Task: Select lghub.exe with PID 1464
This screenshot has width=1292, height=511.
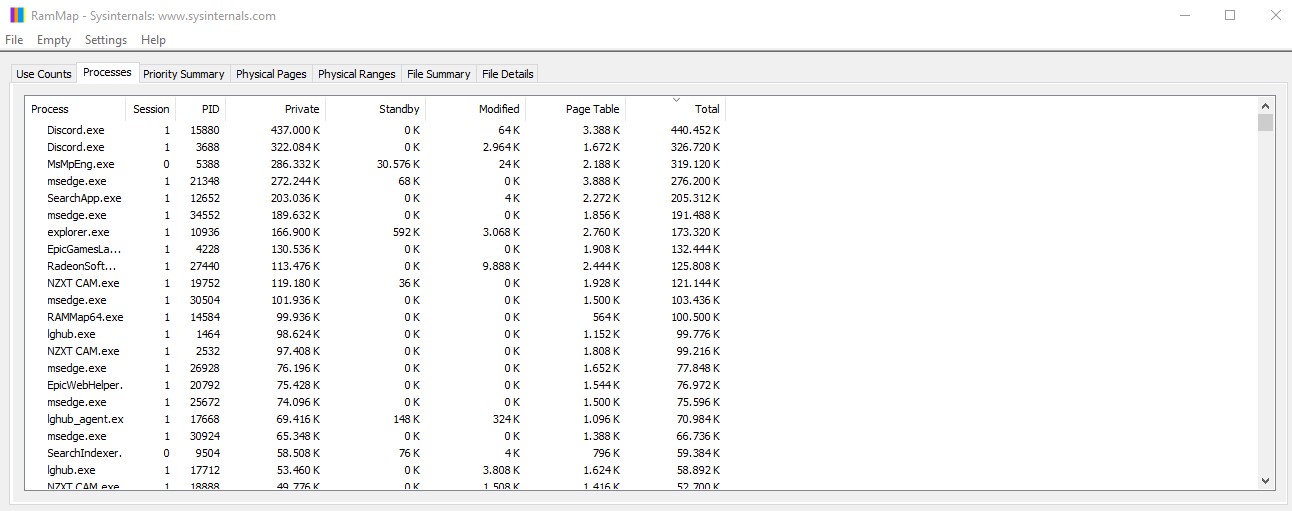Action: [x=376, y=334]
